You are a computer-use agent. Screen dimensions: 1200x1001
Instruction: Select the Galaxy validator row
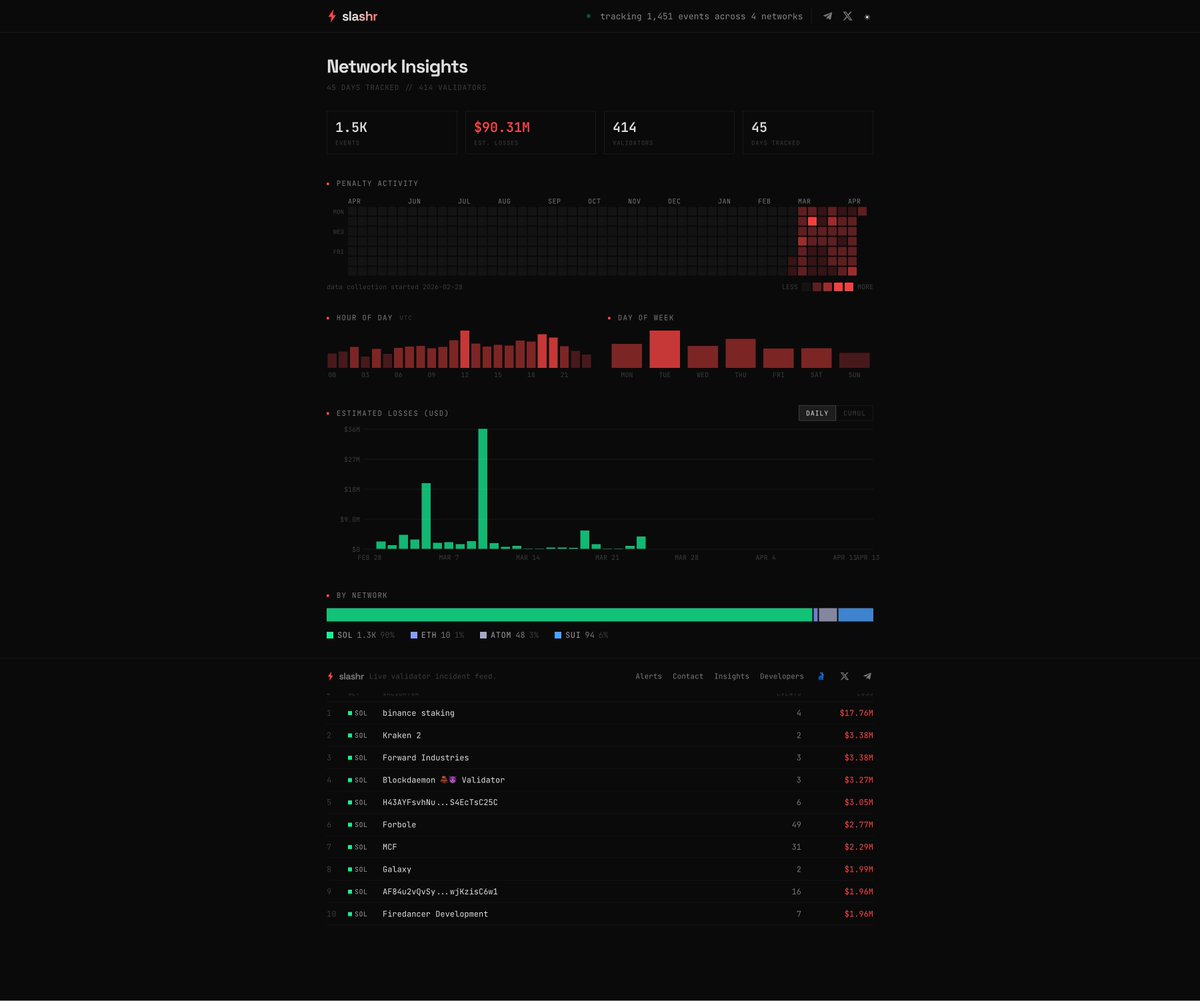coord(600,869)
